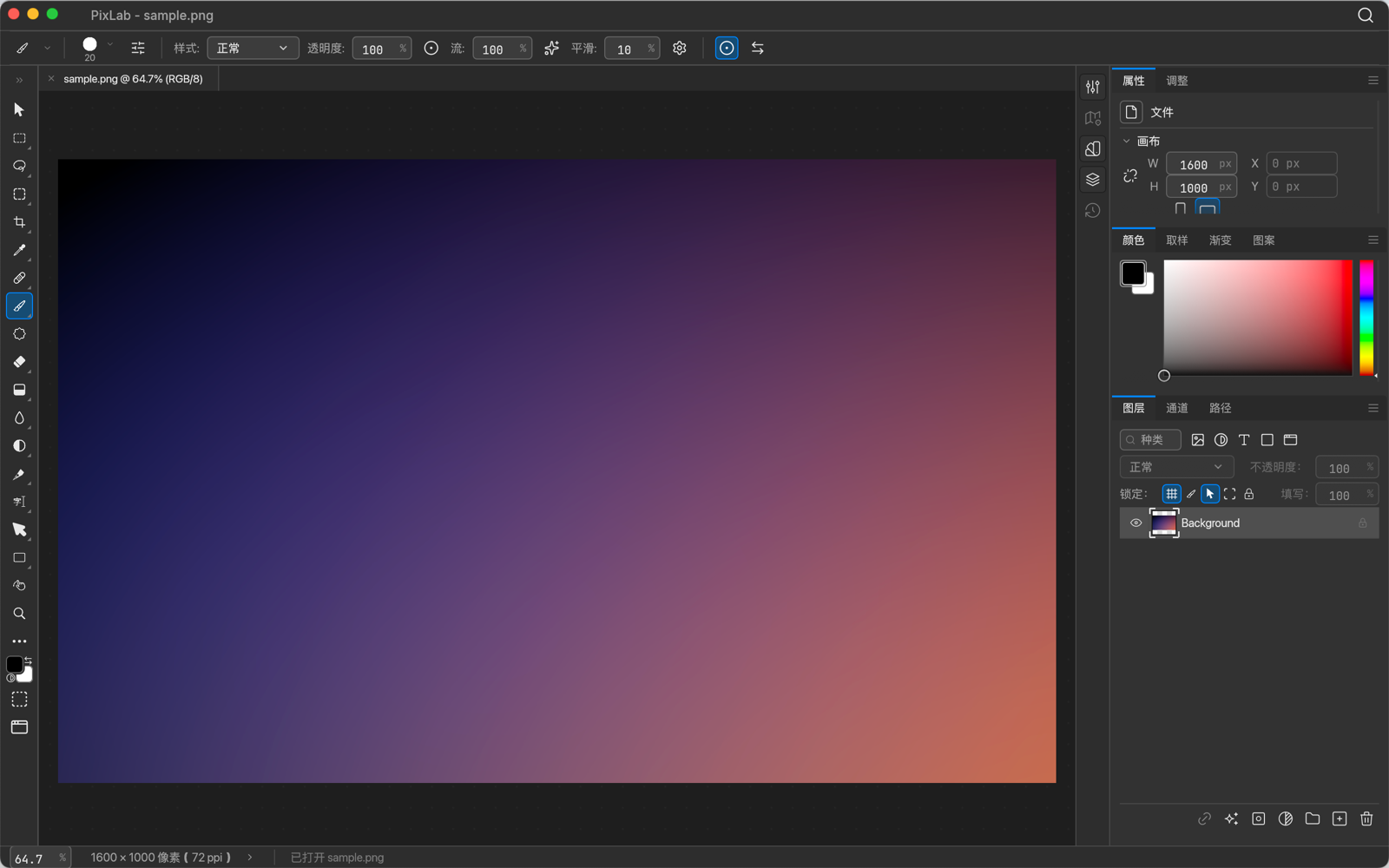1389x868 pixels.
Task: Select the Move tool
Action: pos(19,110)
